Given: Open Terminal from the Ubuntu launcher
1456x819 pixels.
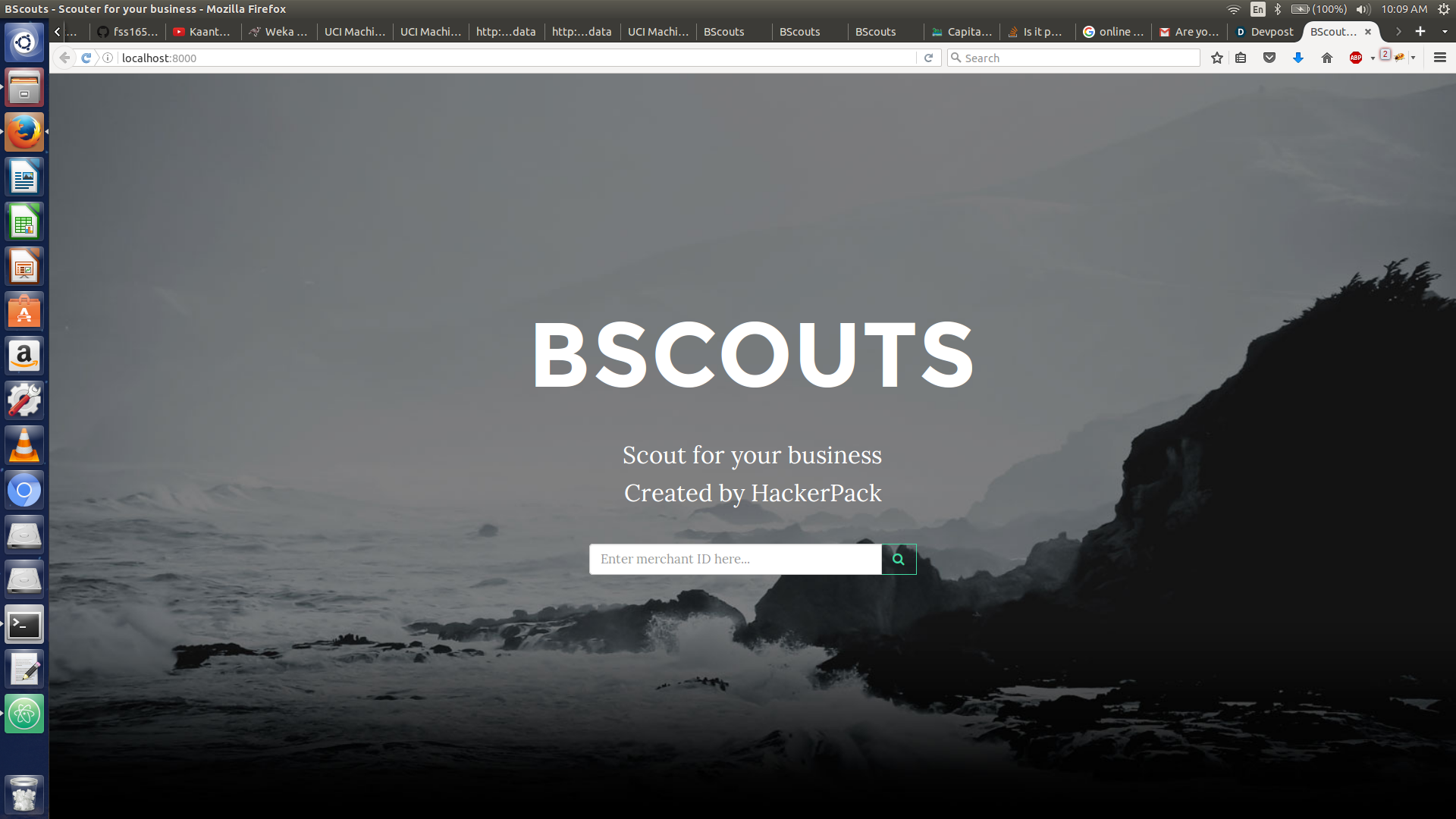Looking at the screenshot, I should pyautogui.click(x=24, y=625).
